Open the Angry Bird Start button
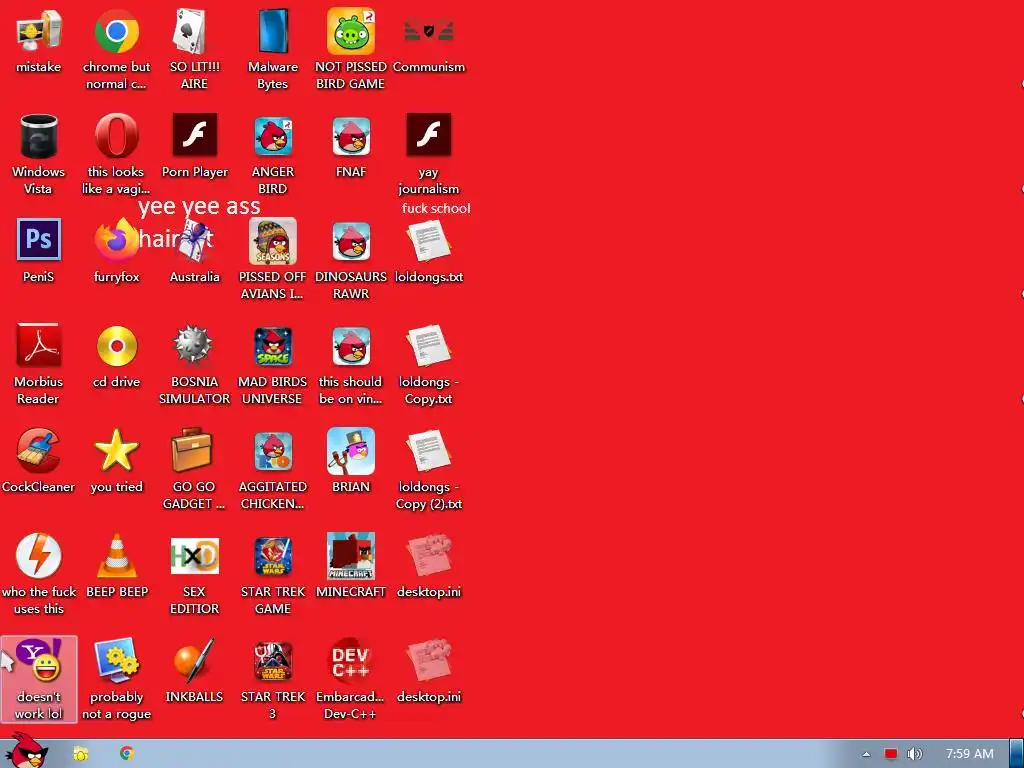 click(x=26, y=750)
